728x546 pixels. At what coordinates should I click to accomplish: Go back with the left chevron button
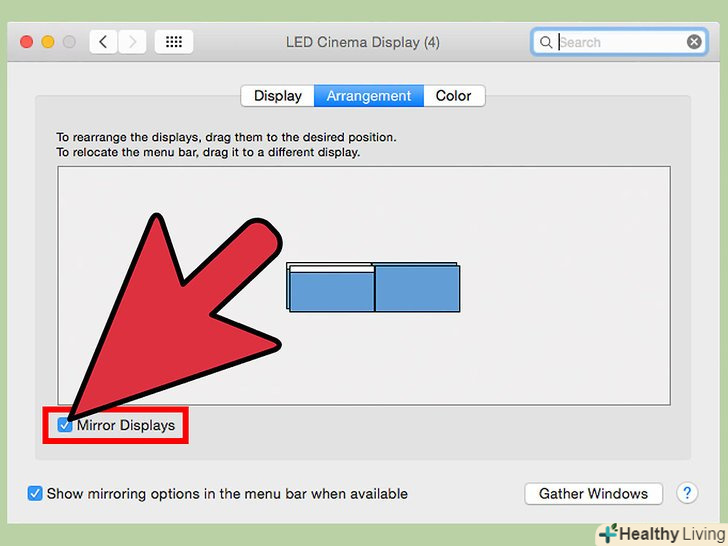pos(103,42)
